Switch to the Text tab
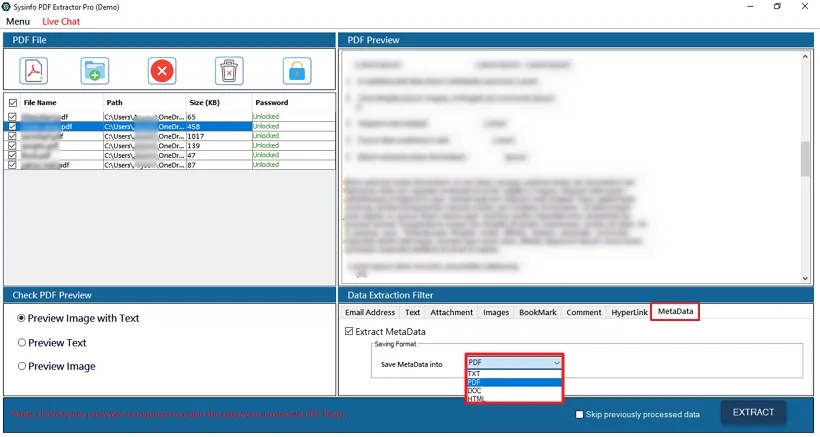The width and height of the screenshot is (820, 437). point(412,312)
